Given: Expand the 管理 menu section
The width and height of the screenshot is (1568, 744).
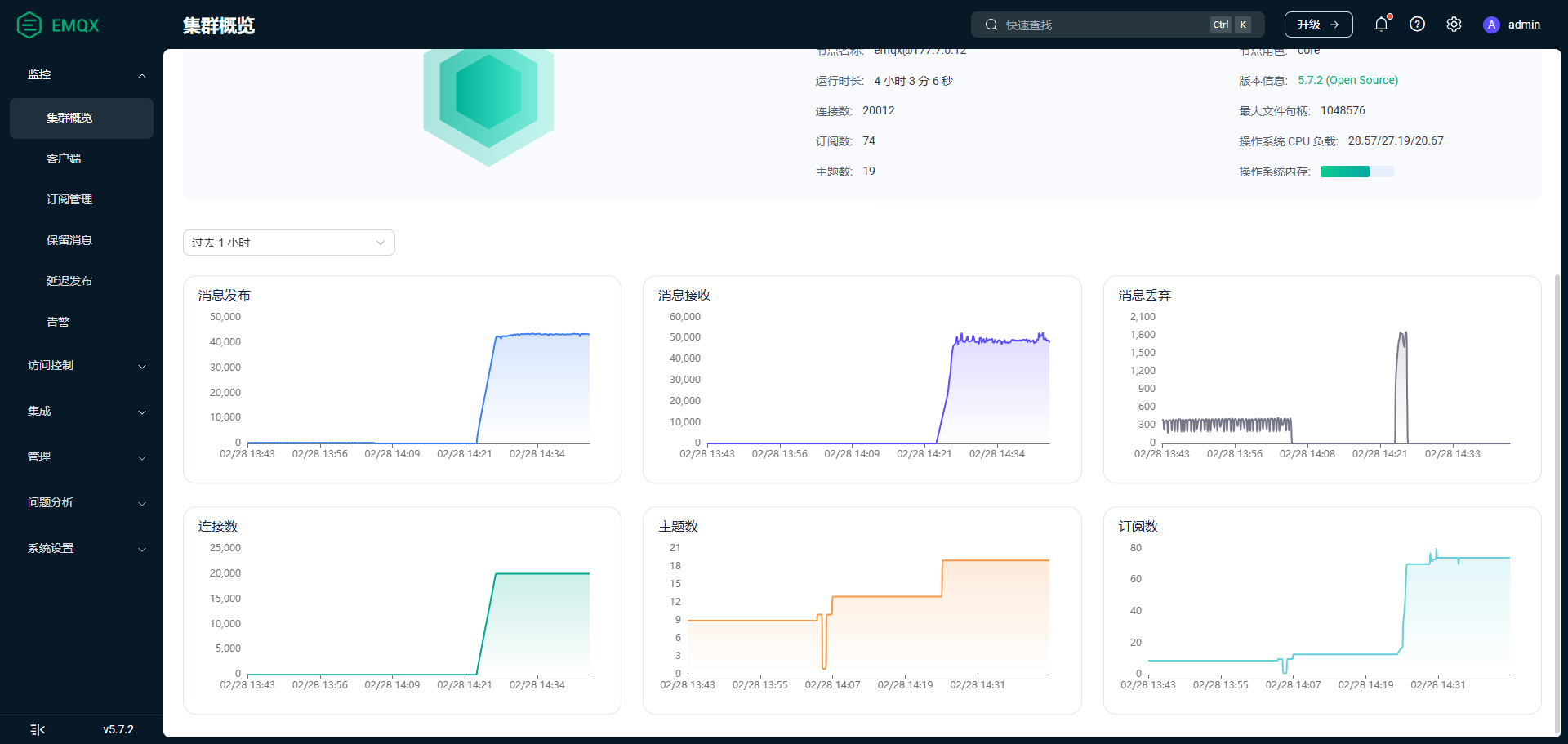Looking at the screenshot, I should pyautogui.click(x=82, y=457).
